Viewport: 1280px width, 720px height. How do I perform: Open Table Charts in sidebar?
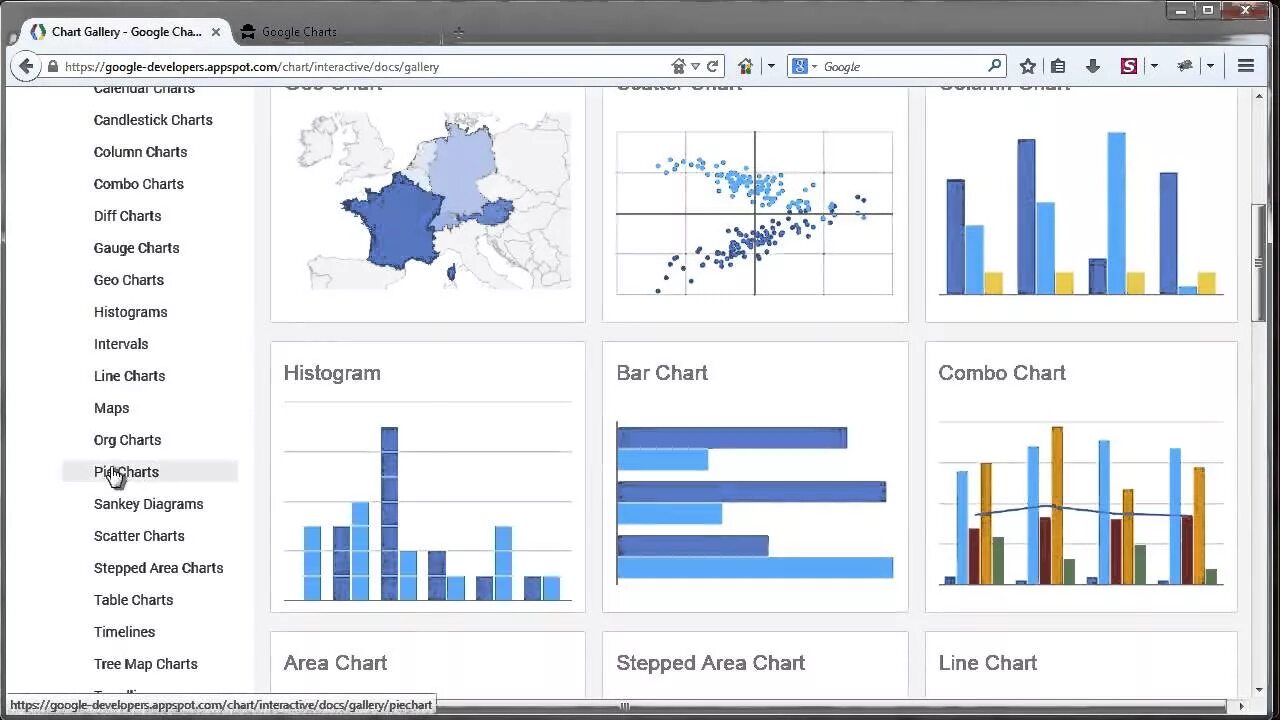point(133,600)
